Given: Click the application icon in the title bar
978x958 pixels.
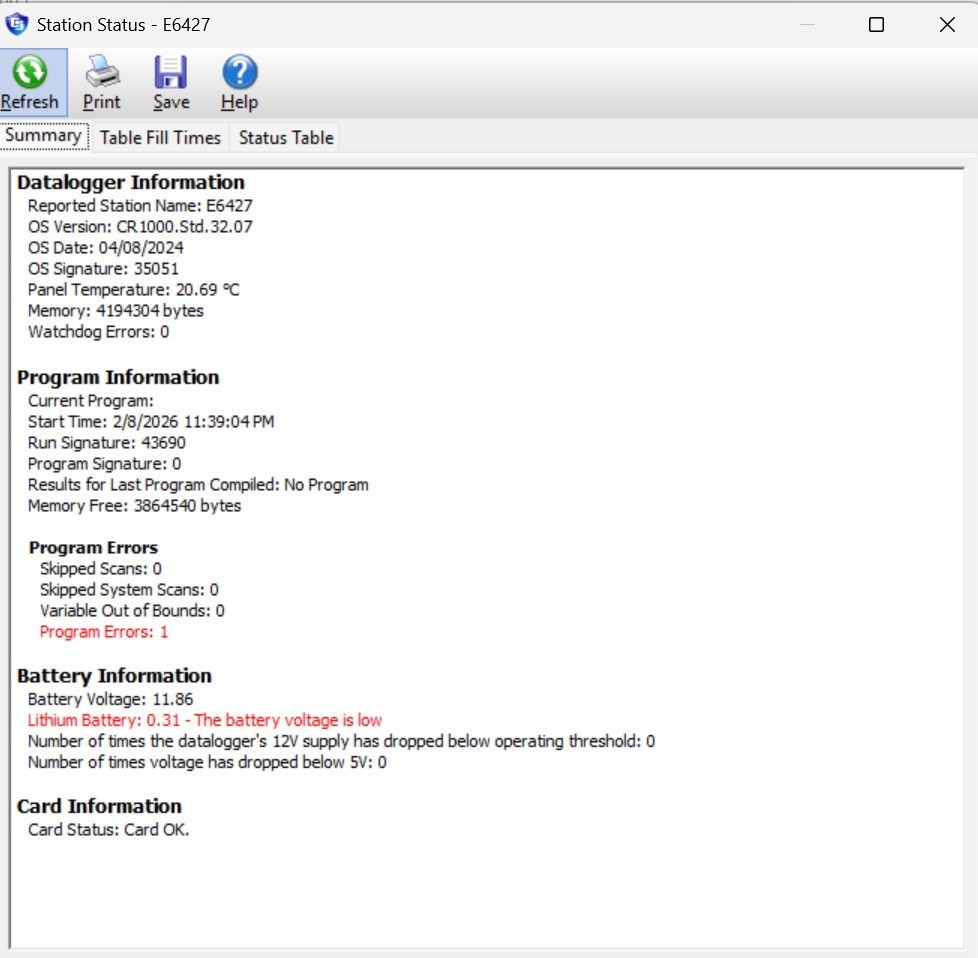Looking at the screenshot, I should (x=17, y=24).
